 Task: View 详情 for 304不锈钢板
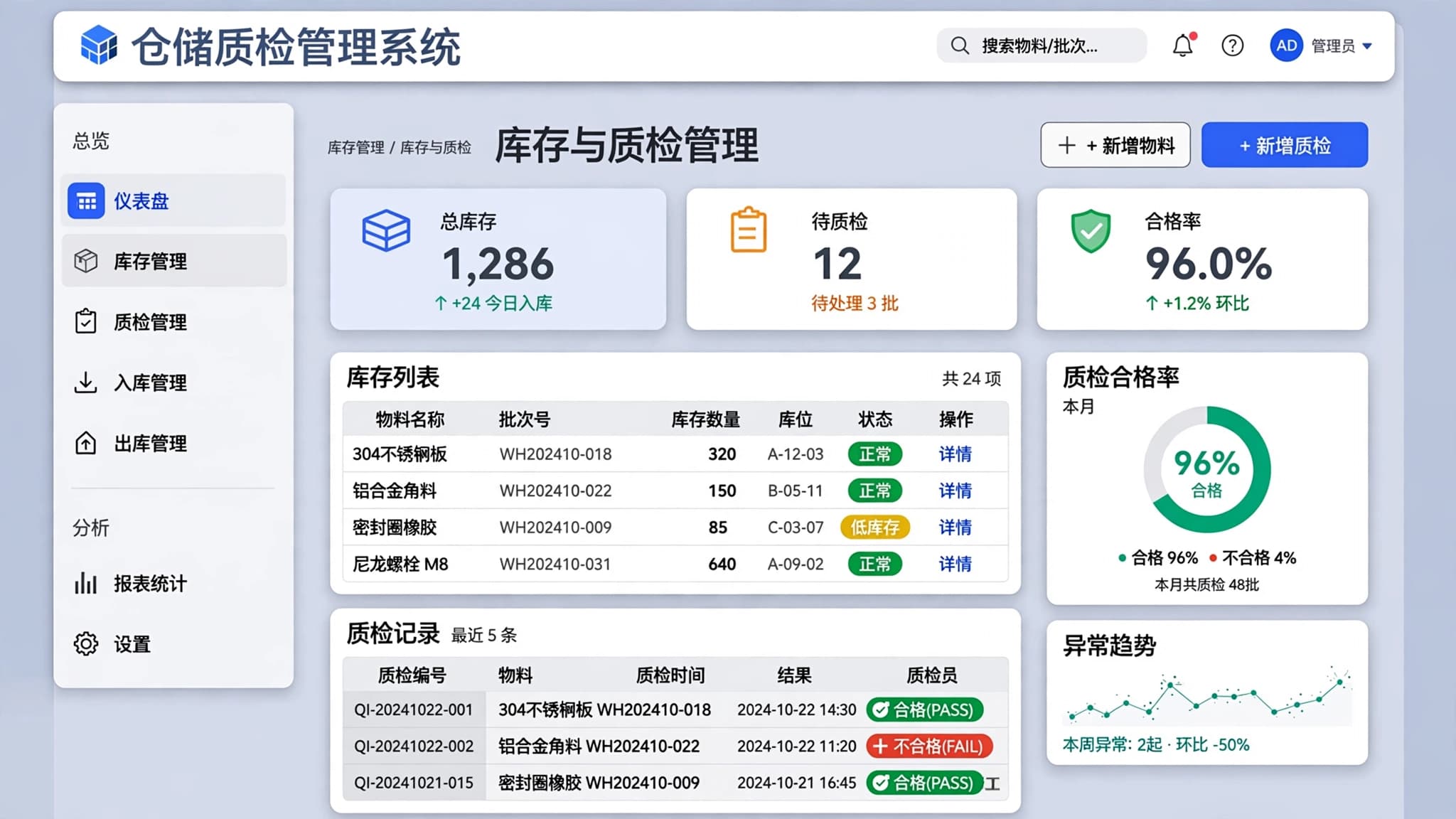pyautogui.click(x=955, y=454)
